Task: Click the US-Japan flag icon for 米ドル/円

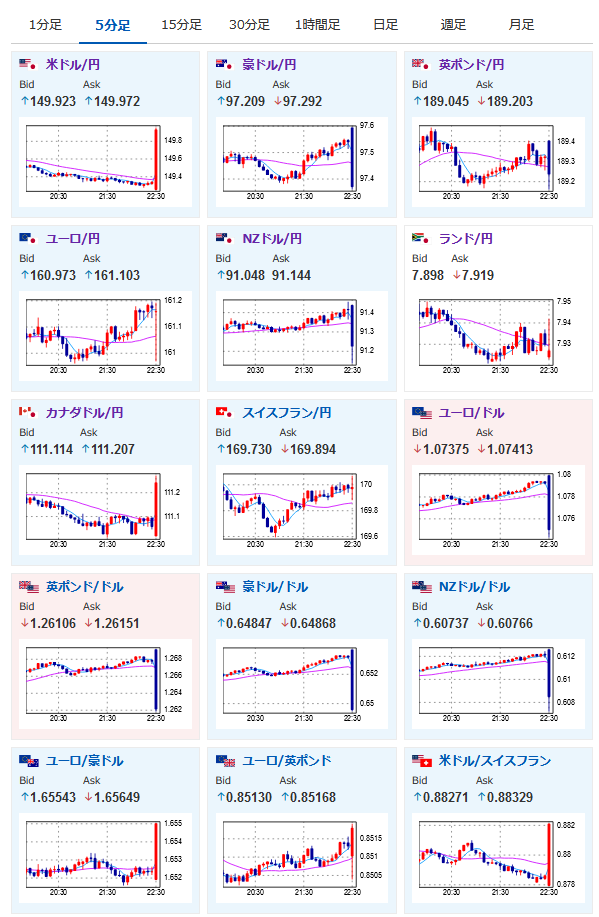Action: point(27,64)
